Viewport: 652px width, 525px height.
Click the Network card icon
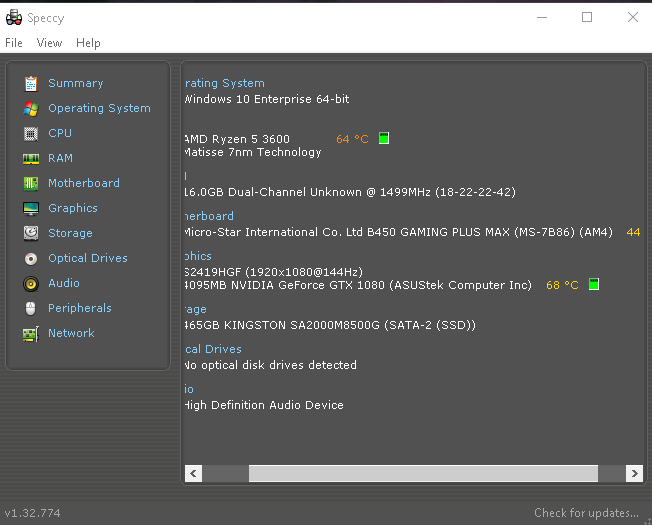31,333
